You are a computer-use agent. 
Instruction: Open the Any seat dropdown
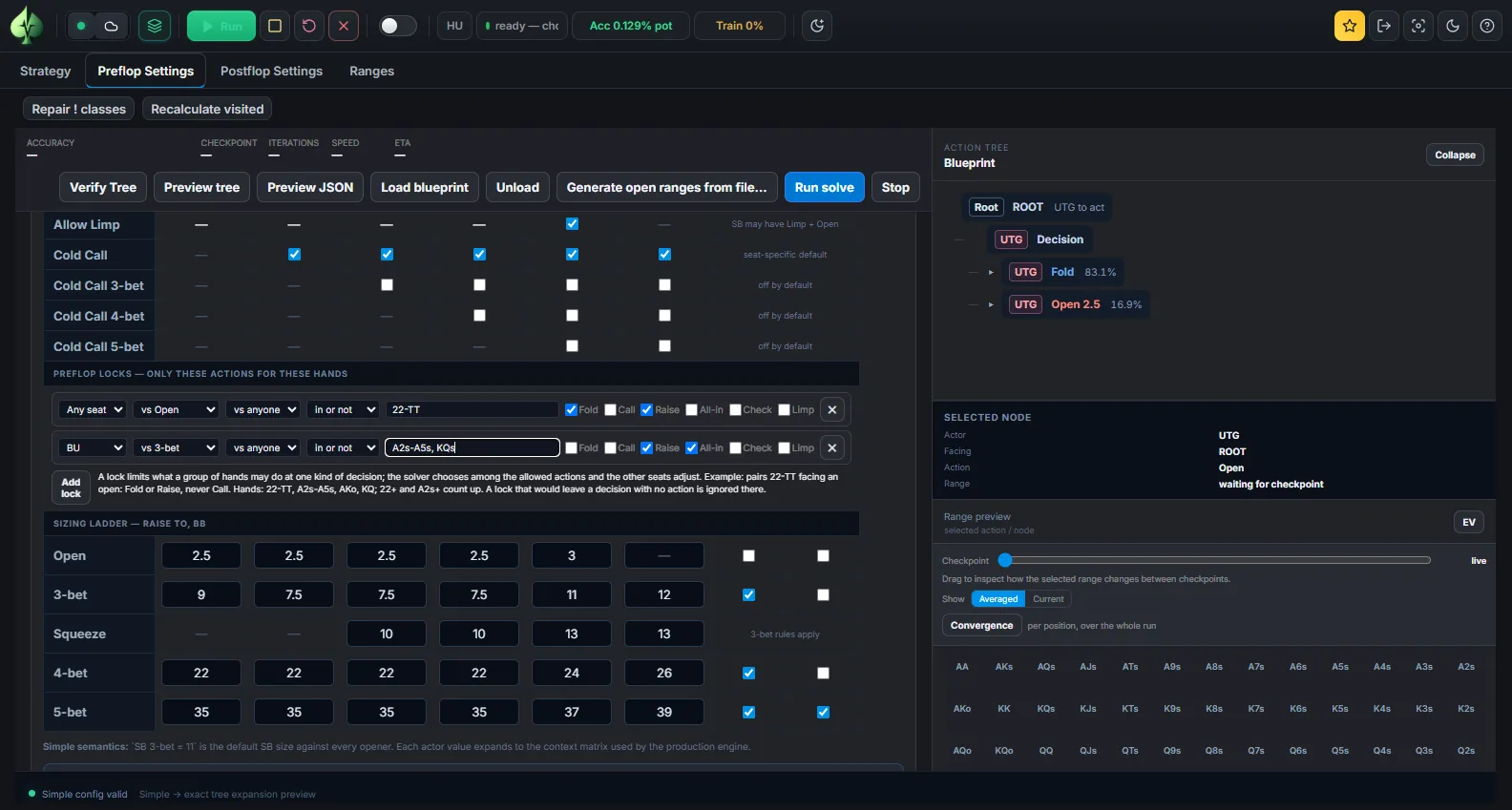coord(93,409)
